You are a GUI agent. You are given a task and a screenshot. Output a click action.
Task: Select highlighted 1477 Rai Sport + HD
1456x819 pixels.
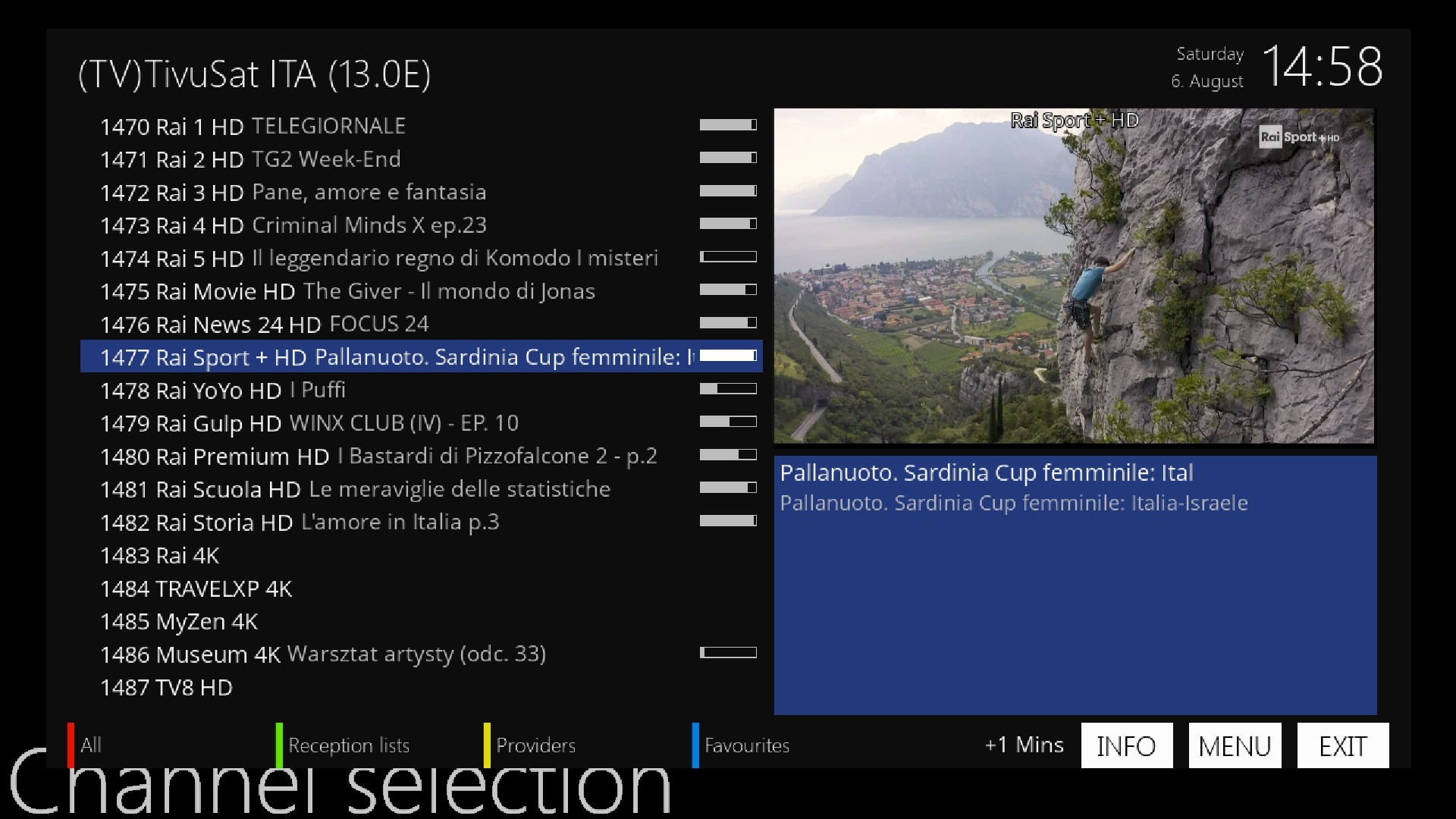click(422, 356)
